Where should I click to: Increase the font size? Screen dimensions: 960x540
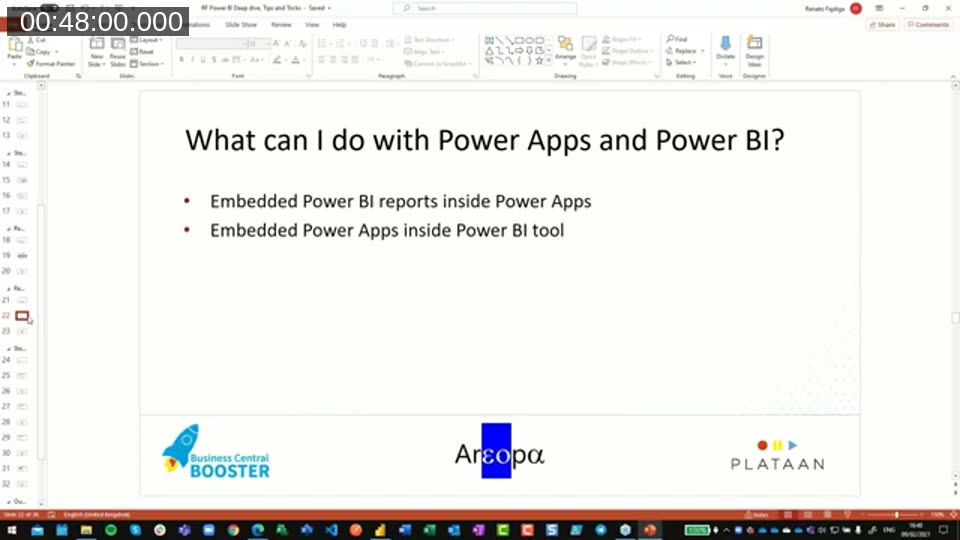[x=277, y=43]
